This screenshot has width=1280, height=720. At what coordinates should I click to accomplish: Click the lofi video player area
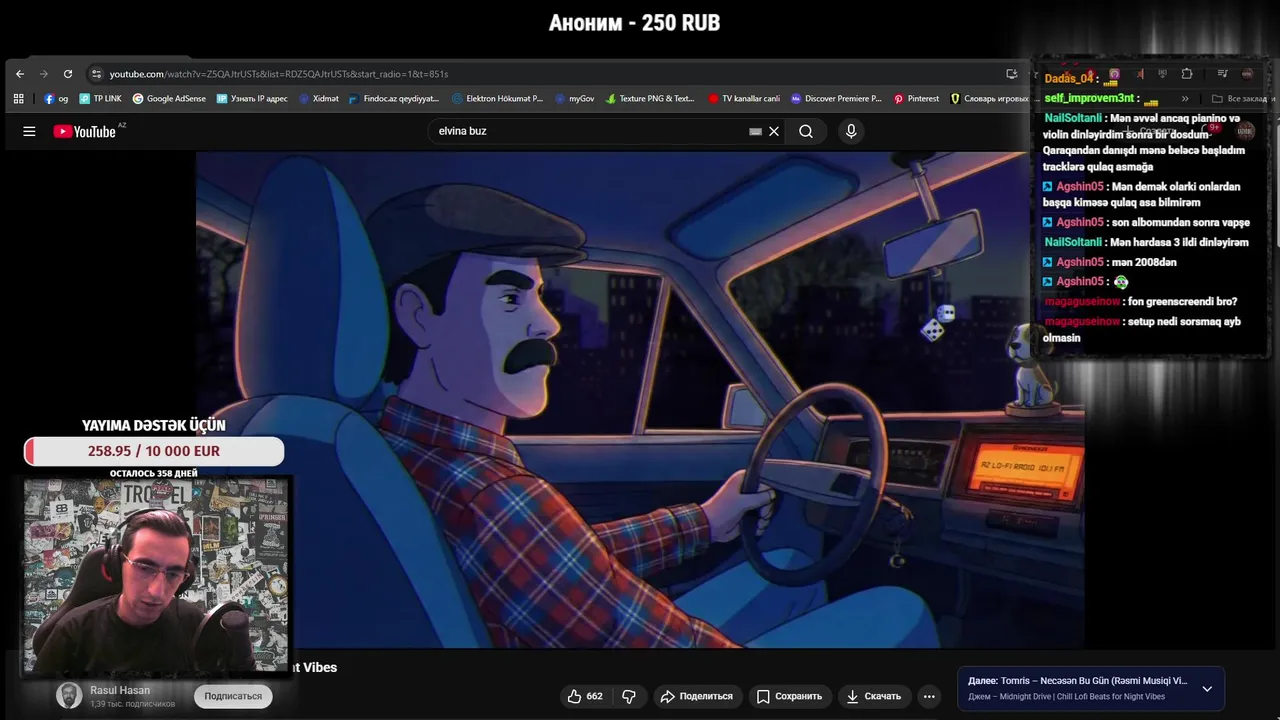[x=640, y=400]
